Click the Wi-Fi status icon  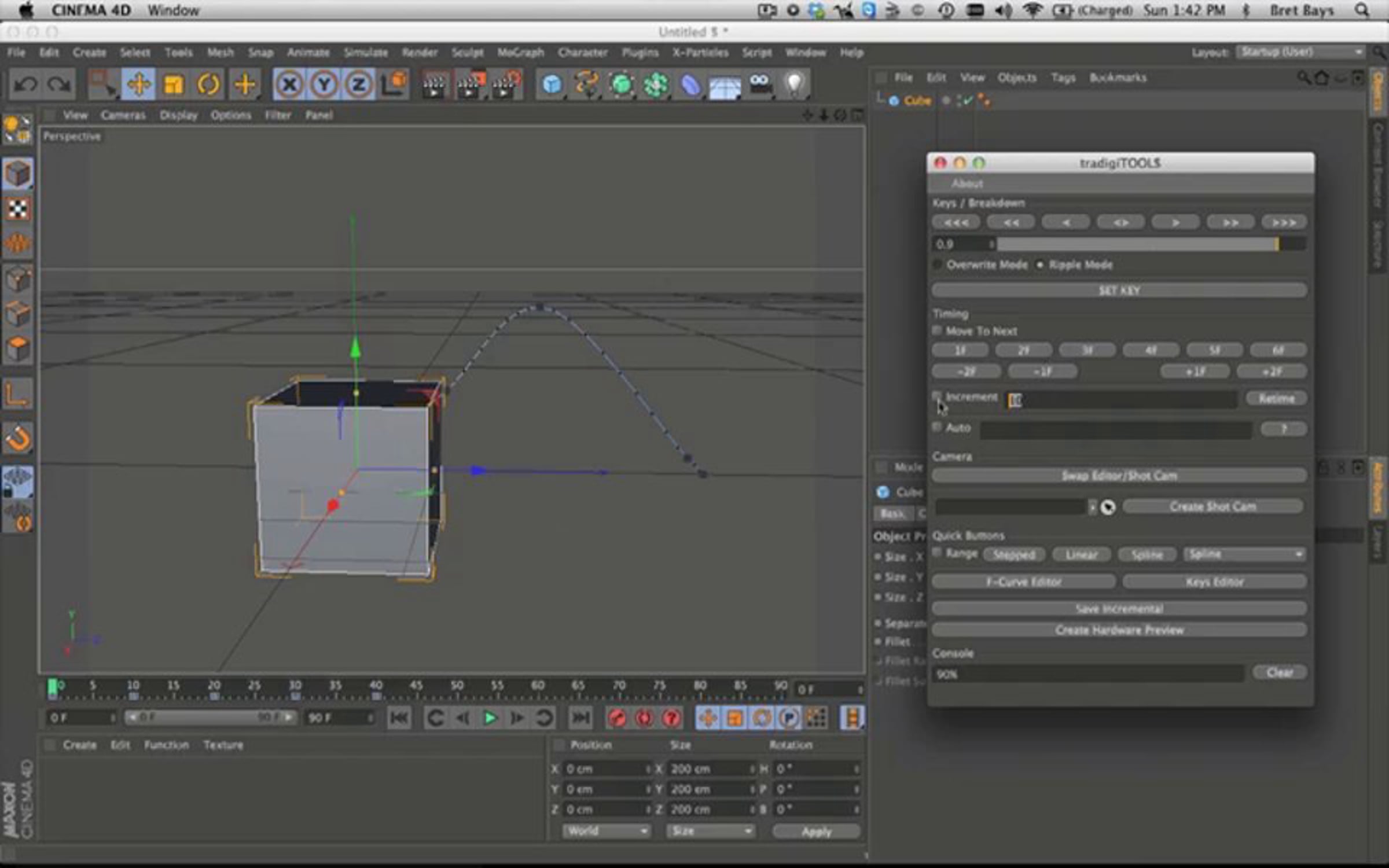tap(1032, 10)
